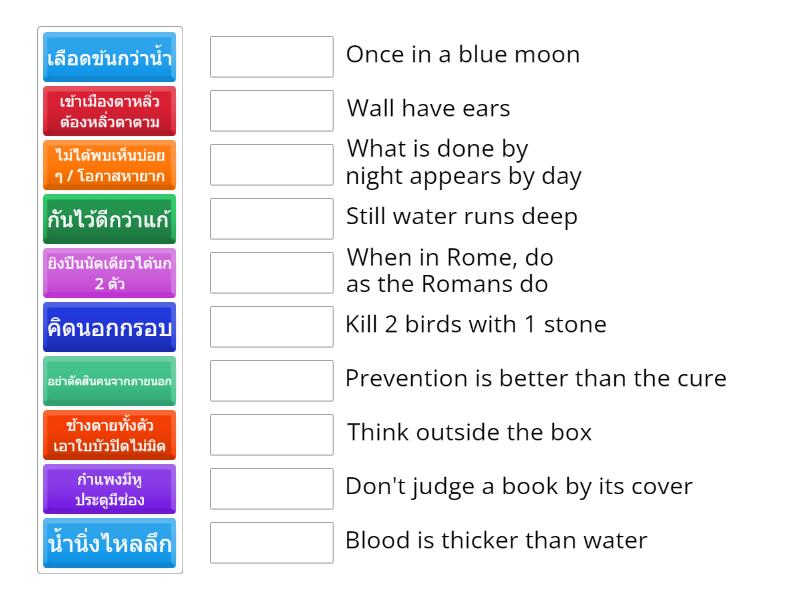Choose the tile น้ำนิ่งไหลลึก
This screenshot has height=600, width=800.
[x=110, y=543]
